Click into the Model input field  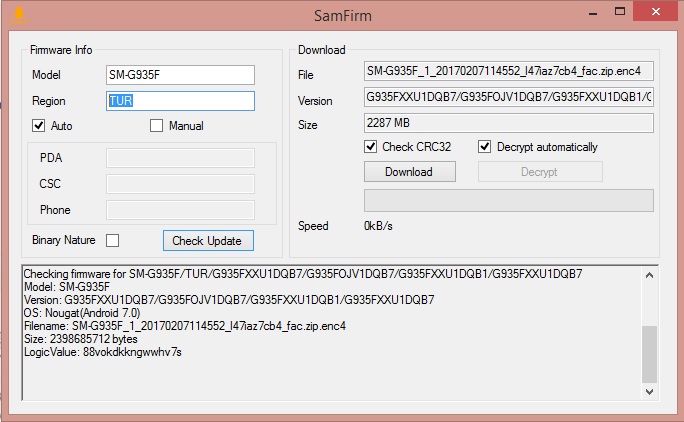tap(180, 75)
